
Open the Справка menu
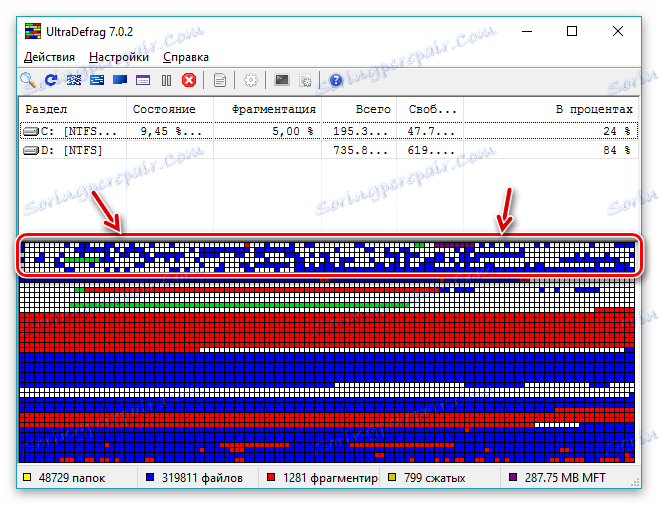(x=185, y=57)
